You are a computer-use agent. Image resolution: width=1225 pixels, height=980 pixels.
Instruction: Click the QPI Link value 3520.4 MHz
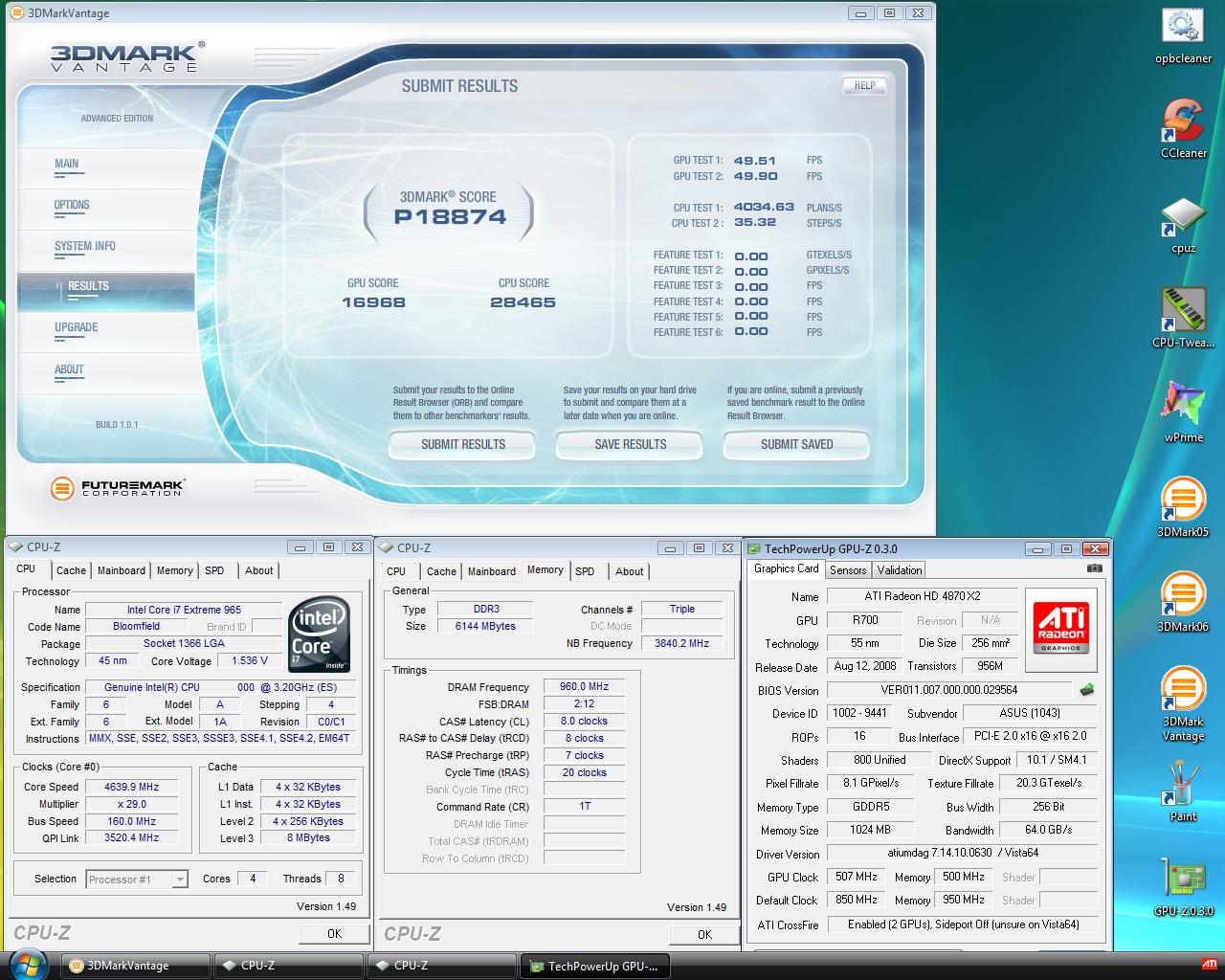tap(131, 837)
